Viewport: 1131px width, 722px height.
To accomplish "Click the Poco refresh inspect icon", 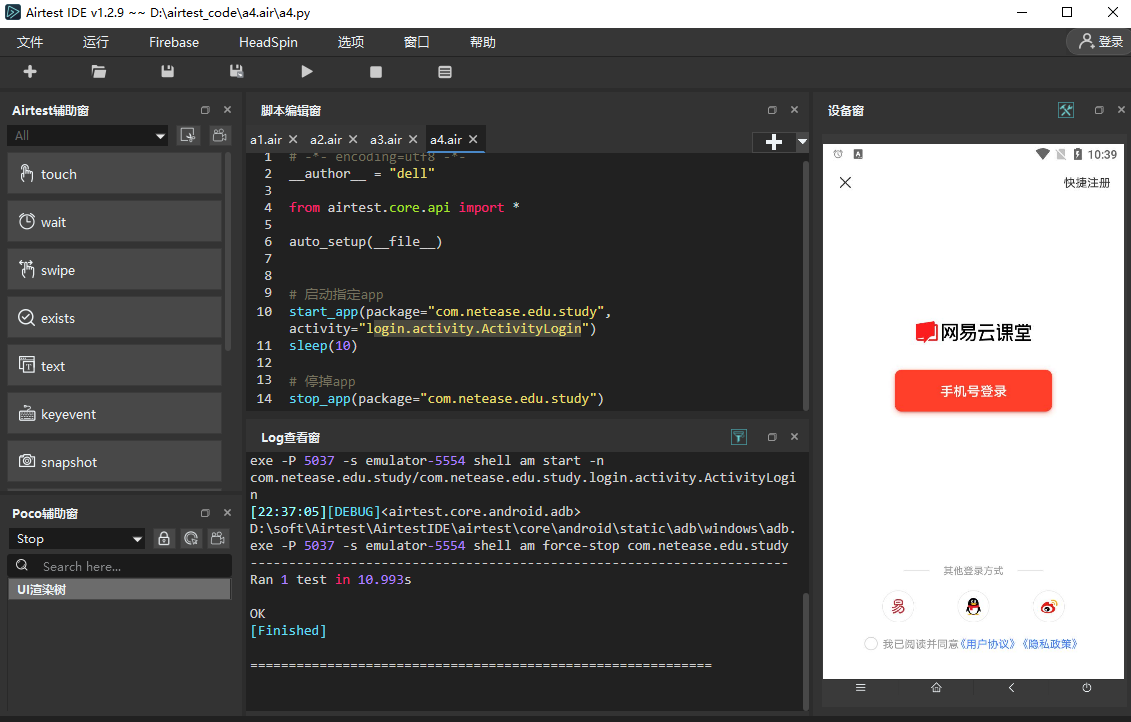I will coord(190,539).
